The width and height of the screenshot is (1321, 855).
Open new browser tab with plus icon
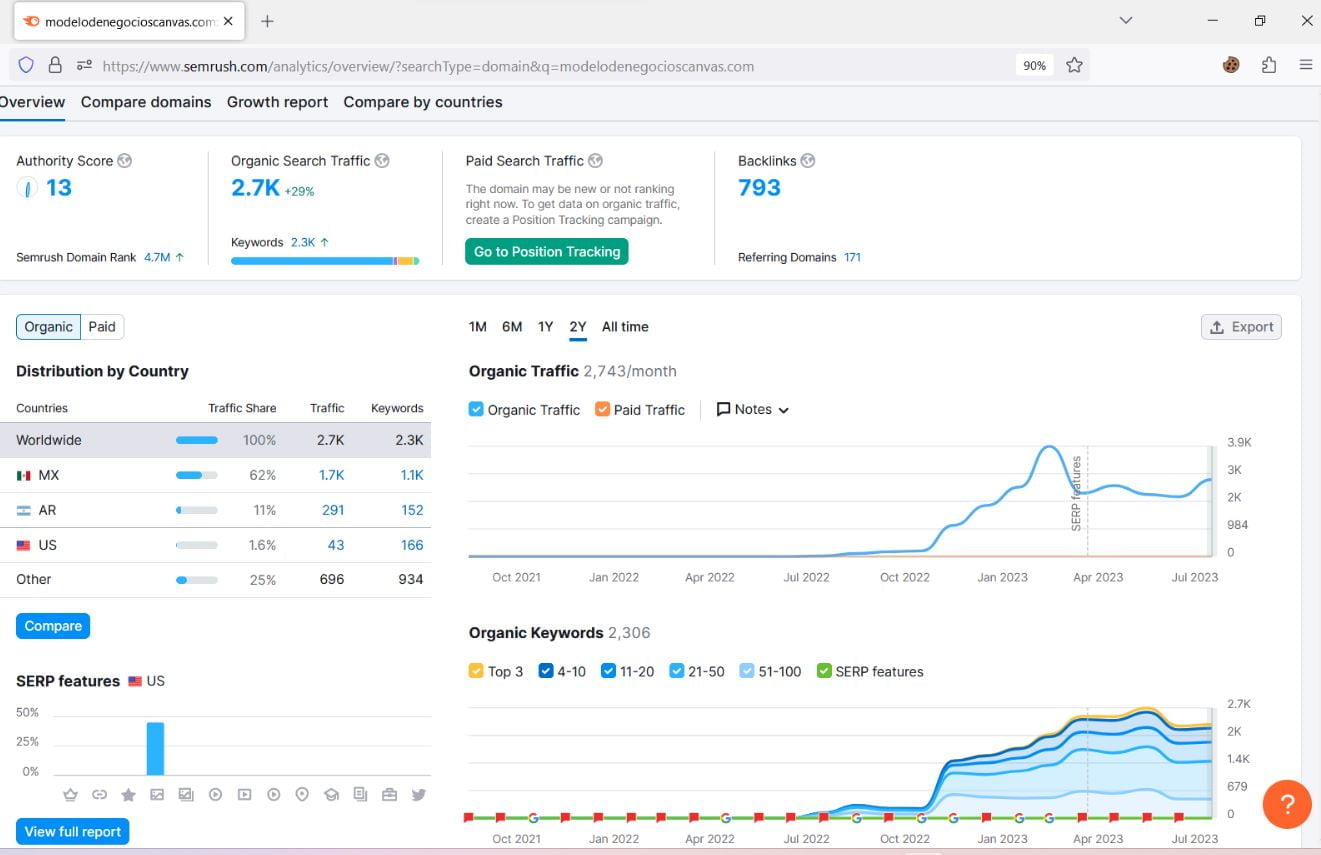pyautogui.click(x=267, y=21)
